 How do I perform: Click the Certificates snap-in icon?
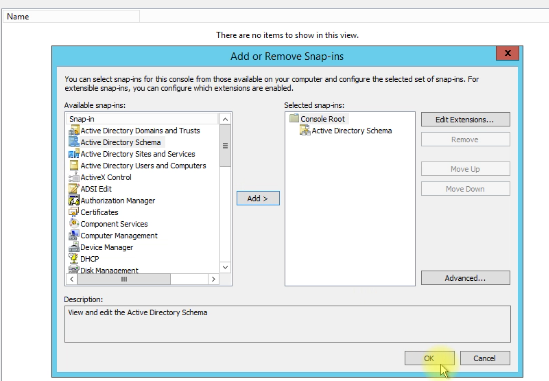point(74,212)
